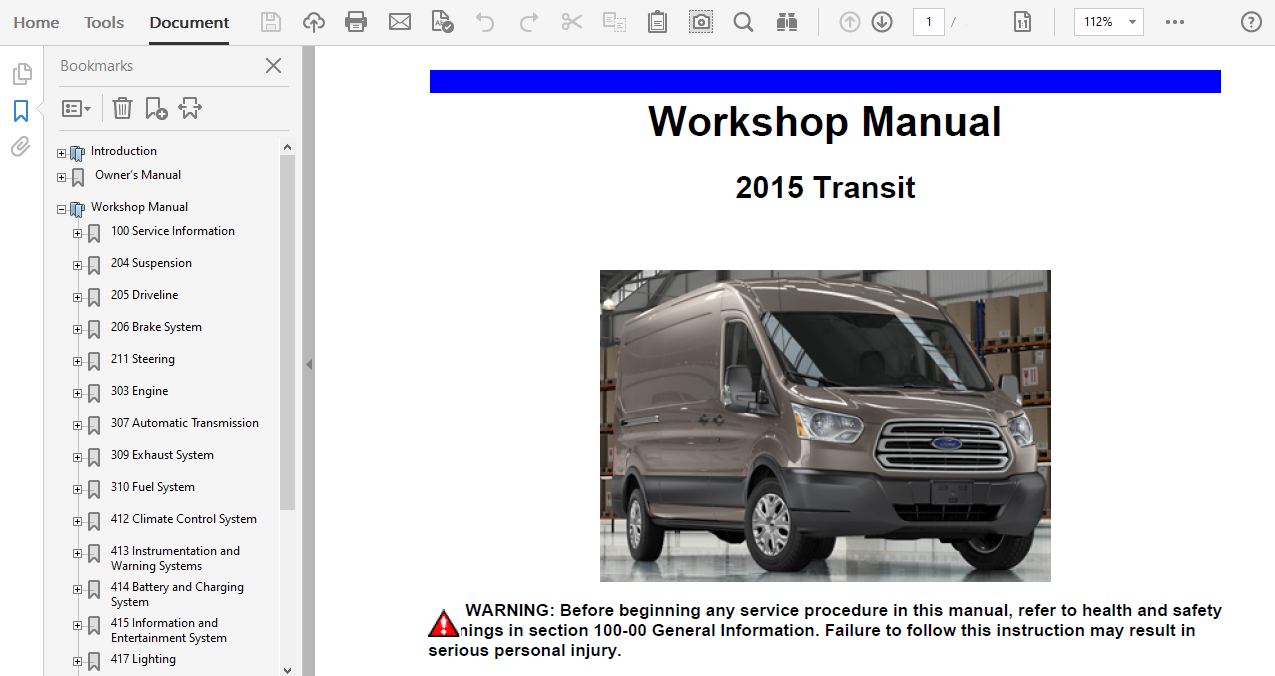Viewport: 1275px width, 676px height.
Task: Open the 206 Brake System bookmark
Action: [156, 327]
